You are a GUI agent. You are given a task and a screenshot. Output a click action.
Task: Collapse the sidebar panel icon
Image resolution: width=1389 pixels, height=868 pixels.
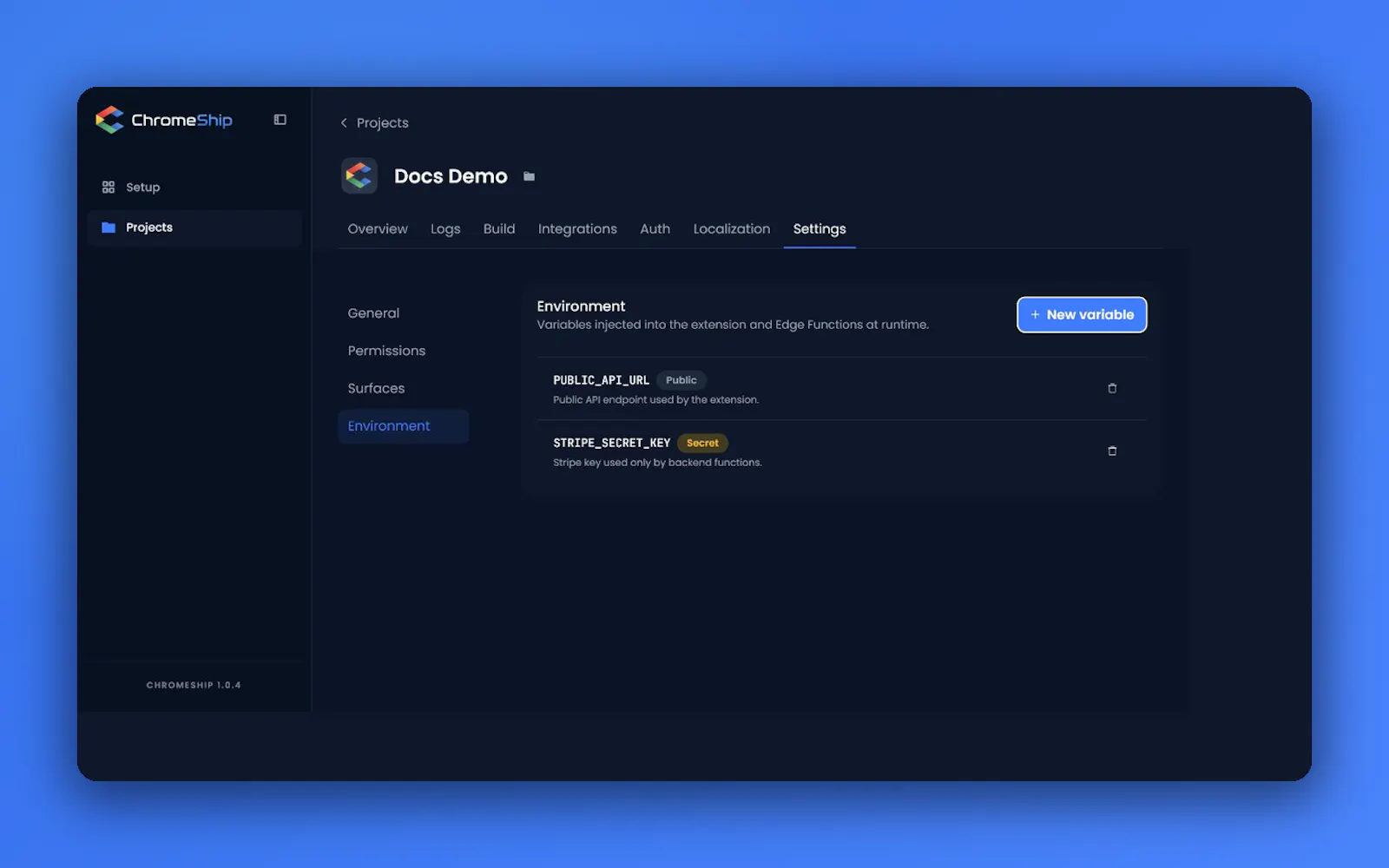280,120
